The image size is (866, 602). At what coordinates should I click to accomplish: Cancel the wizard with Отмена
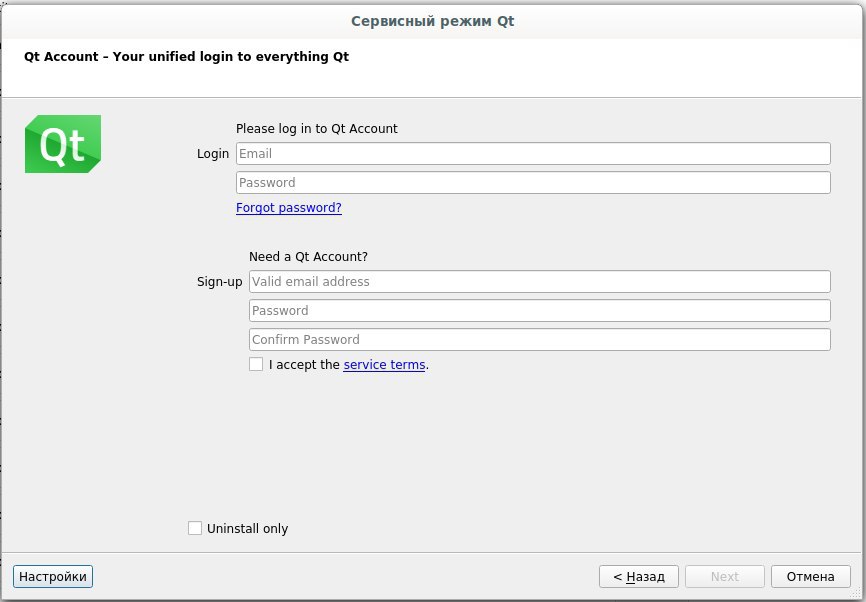tap(811, 577)
